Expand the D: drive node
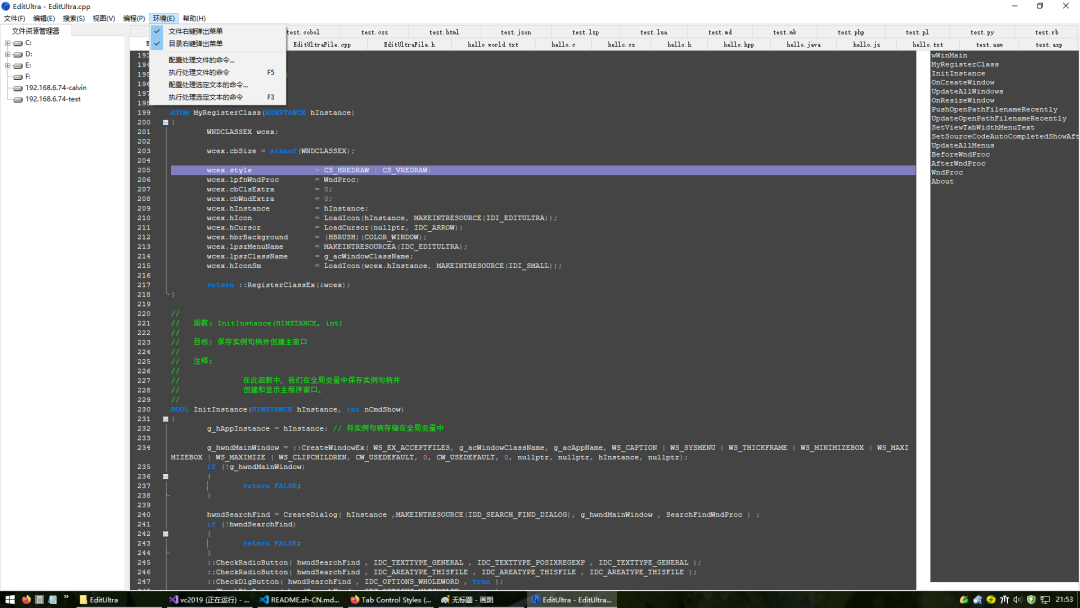1080x608 pixels. pos(8,54)
